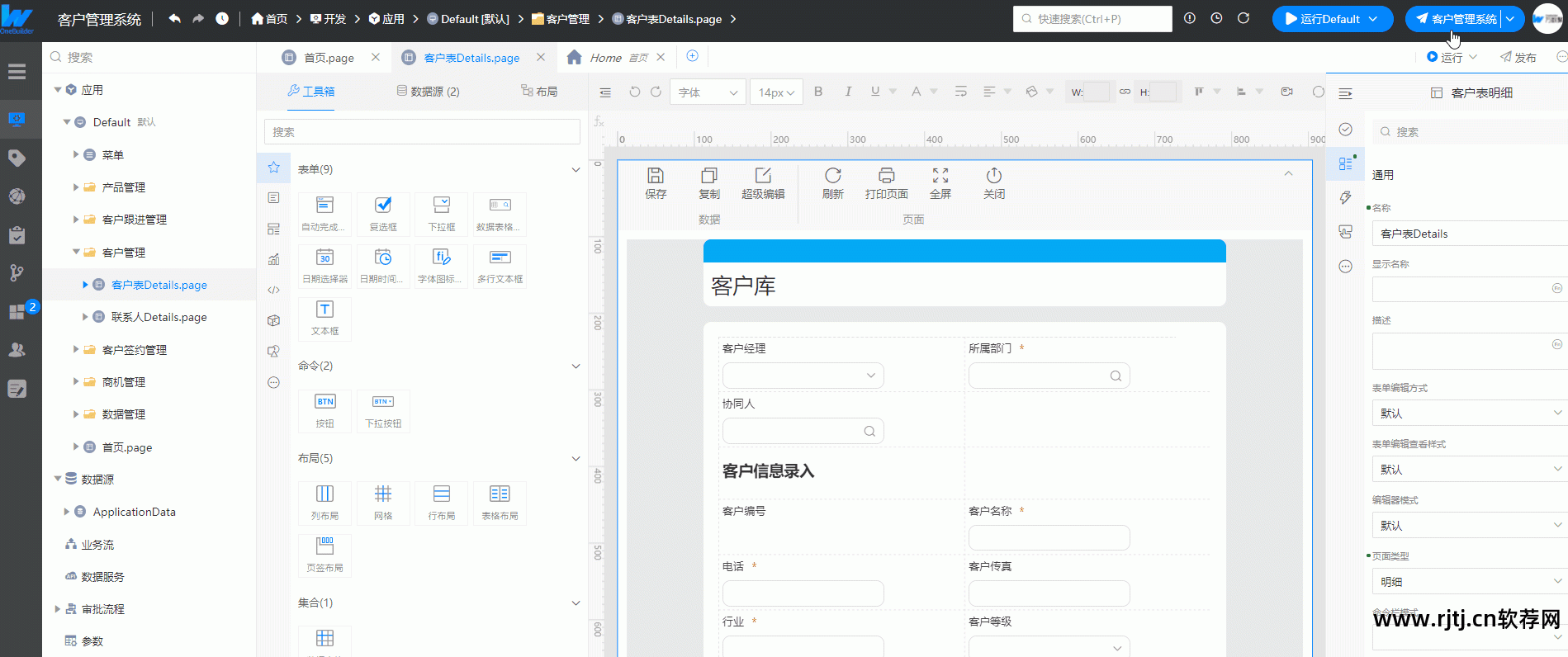1568x657 pixels.
Task: Click Print Page (打印页面) icon
Action: [887, 182]
